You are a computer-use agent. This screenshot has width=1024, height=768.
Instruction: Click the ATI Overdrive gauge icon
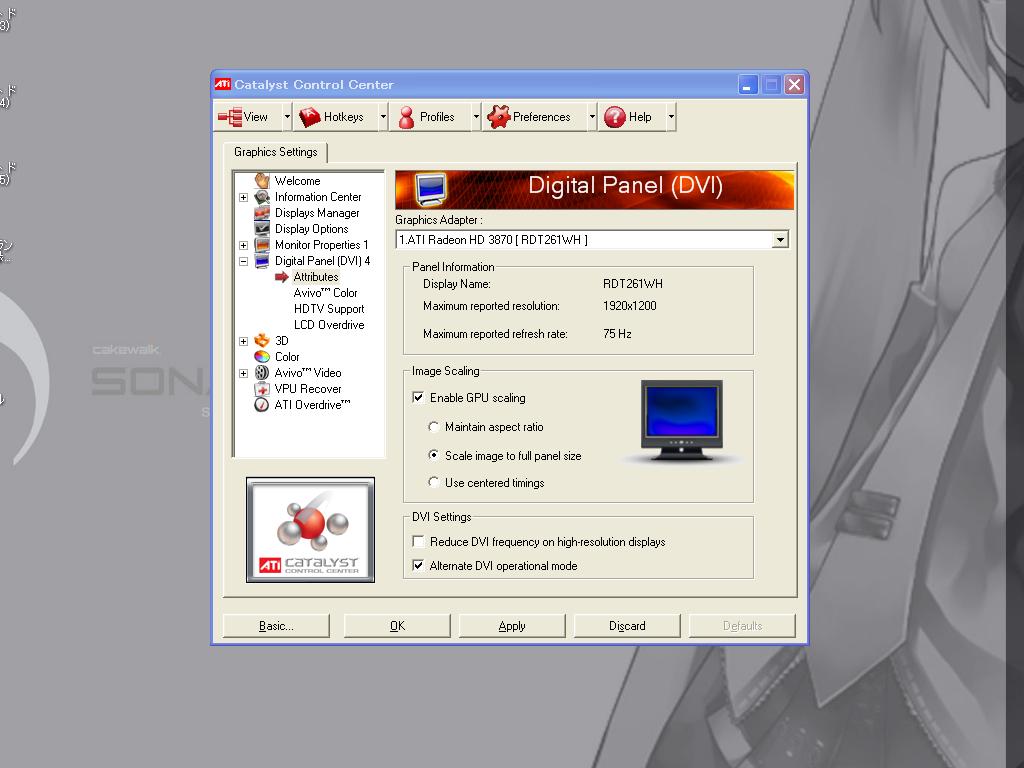point(262,404)
